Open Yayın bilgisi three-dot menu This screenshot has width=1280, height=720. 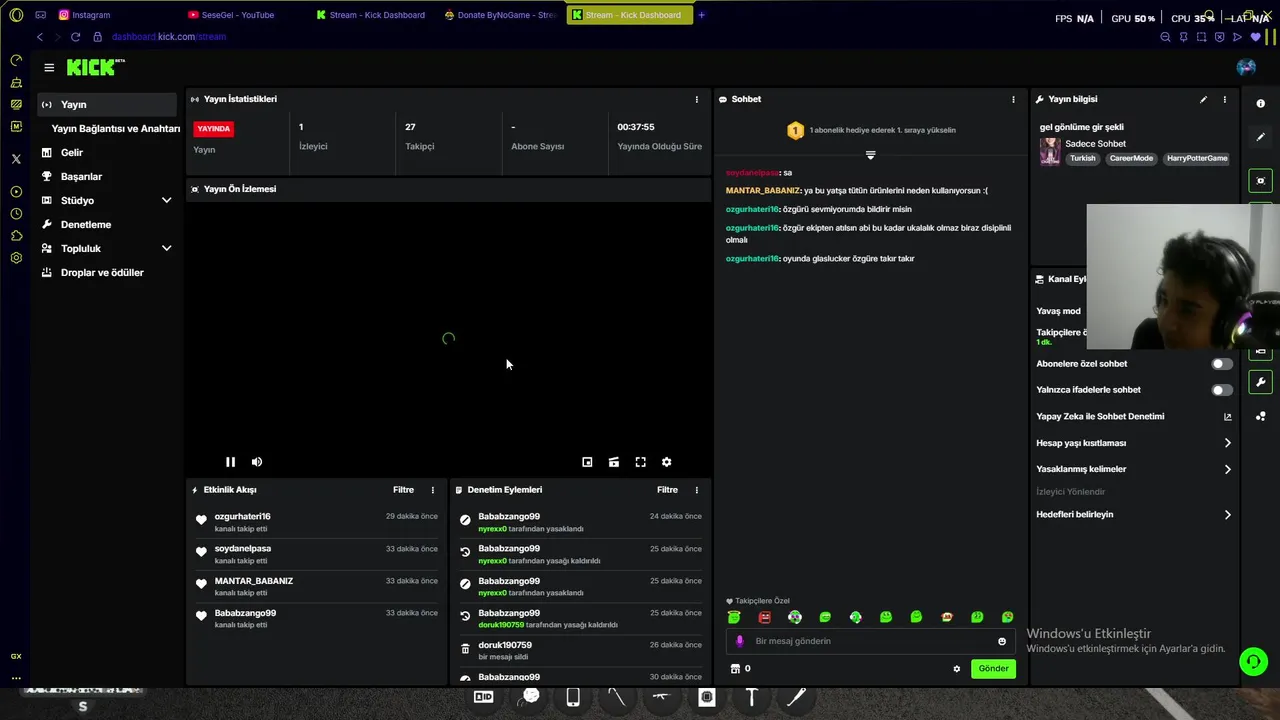pyautogui.click(x=1225, y=99)
